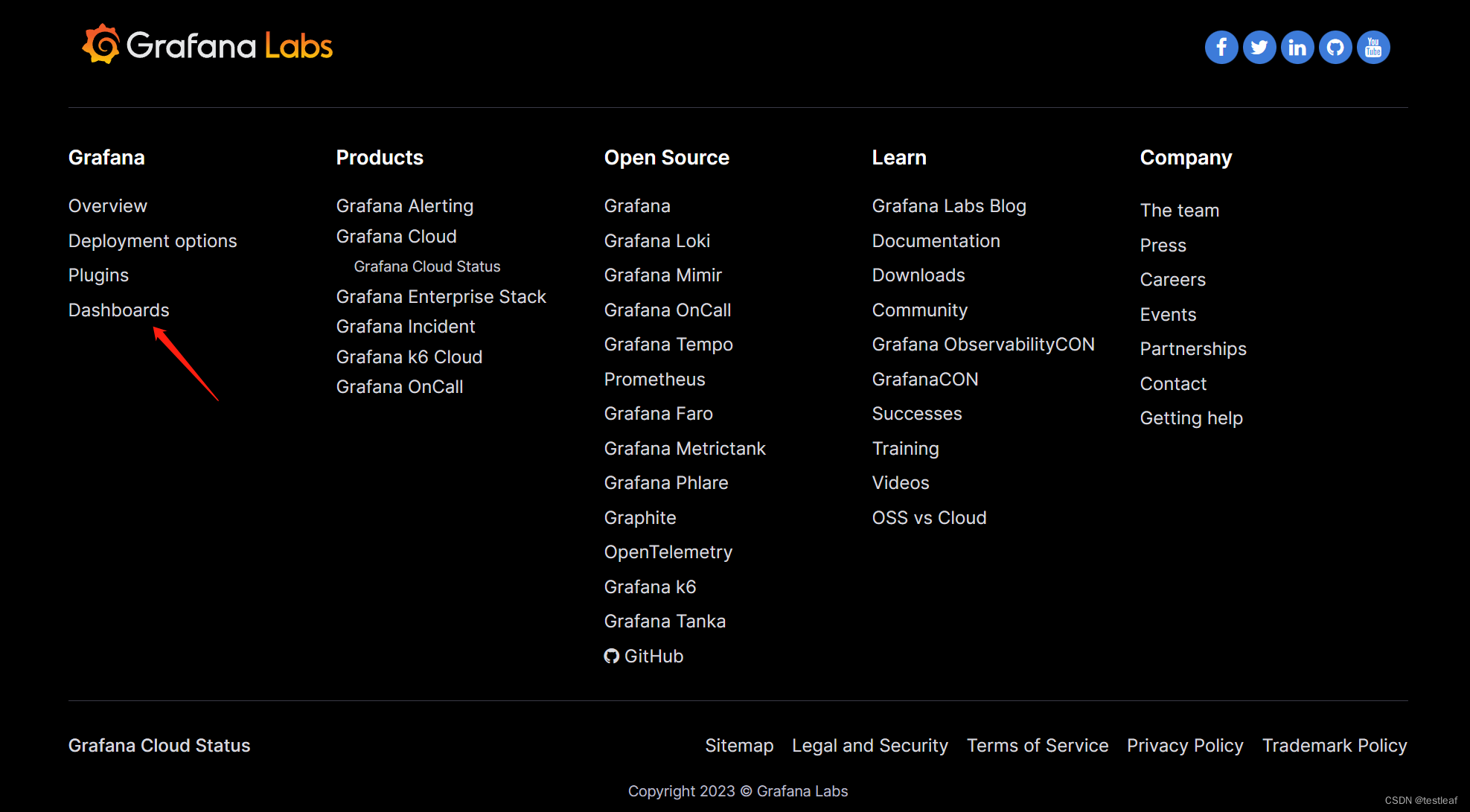This screenshot has height=812, width=1470.
Task: Open Grafana OnCall under Products
Action: coord(400,386)
